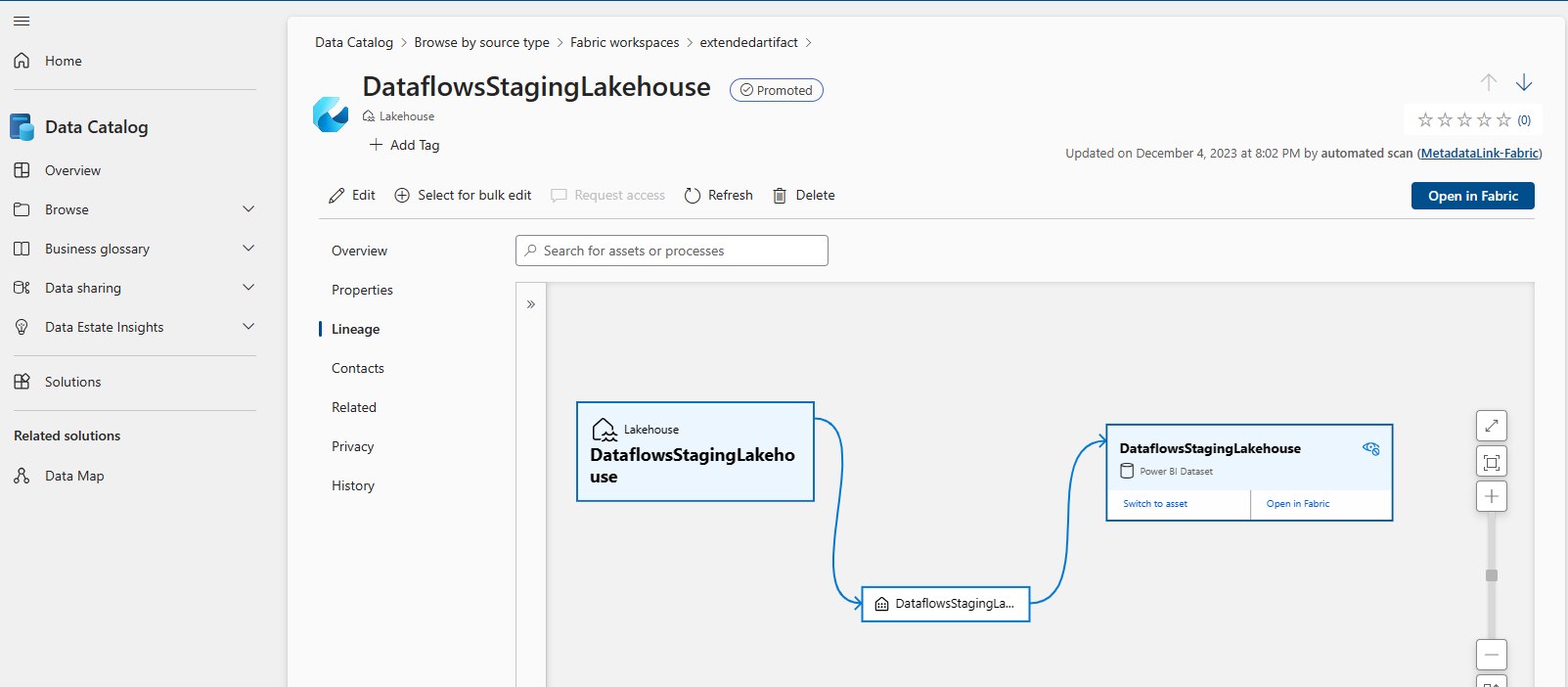Click the Data Map icon
This screenshot has width=1568, height=687.
click(22, 476)
